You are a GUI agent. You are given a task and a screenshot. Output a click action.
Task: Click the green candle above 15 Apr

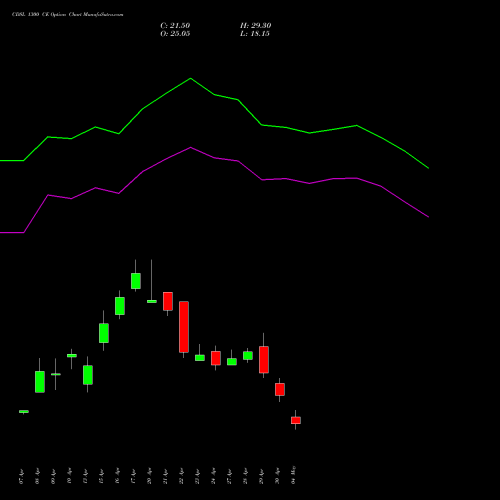tap(104, 333)
